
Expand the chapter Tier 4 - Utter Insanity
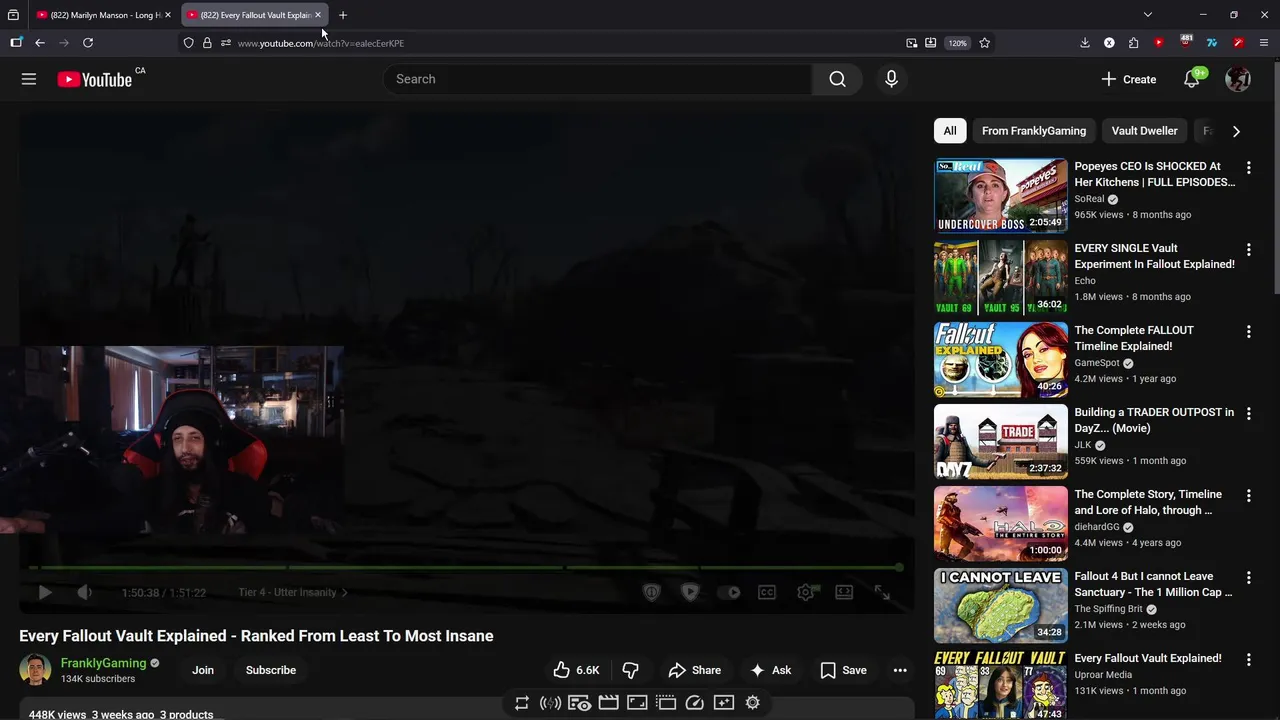click(293, 592)
